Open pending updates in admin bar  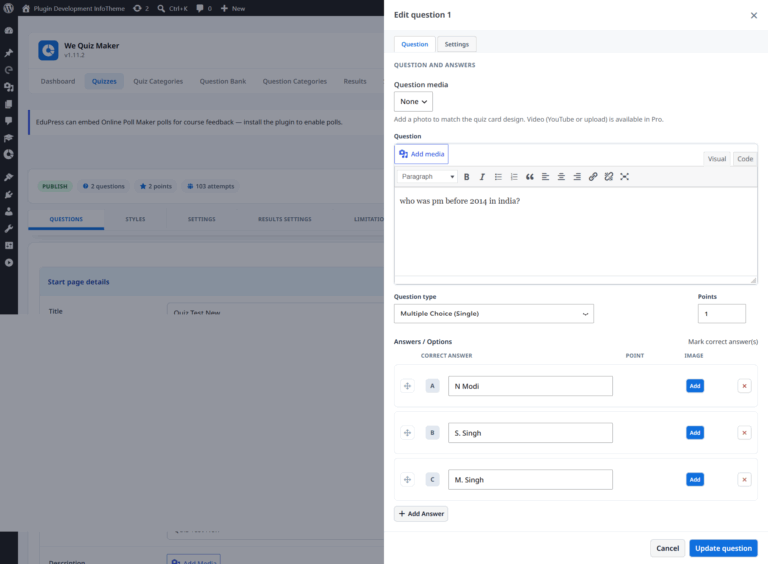pos(141,8)
